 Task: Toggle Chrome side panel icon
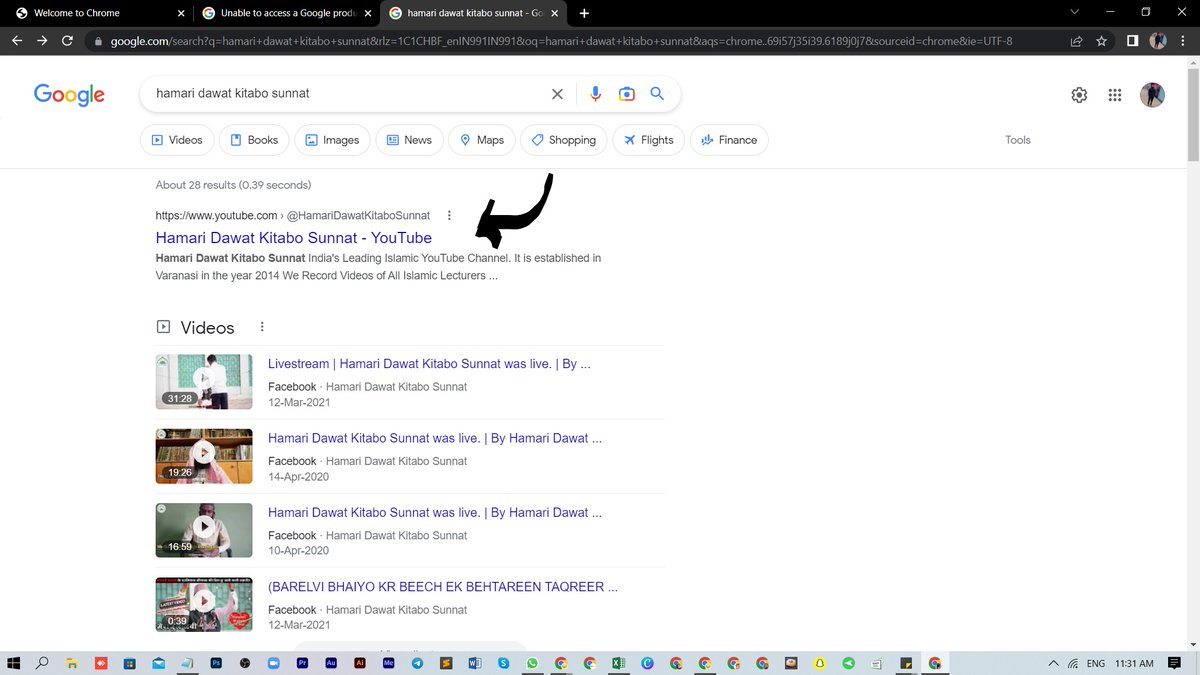pos(1133,41)
